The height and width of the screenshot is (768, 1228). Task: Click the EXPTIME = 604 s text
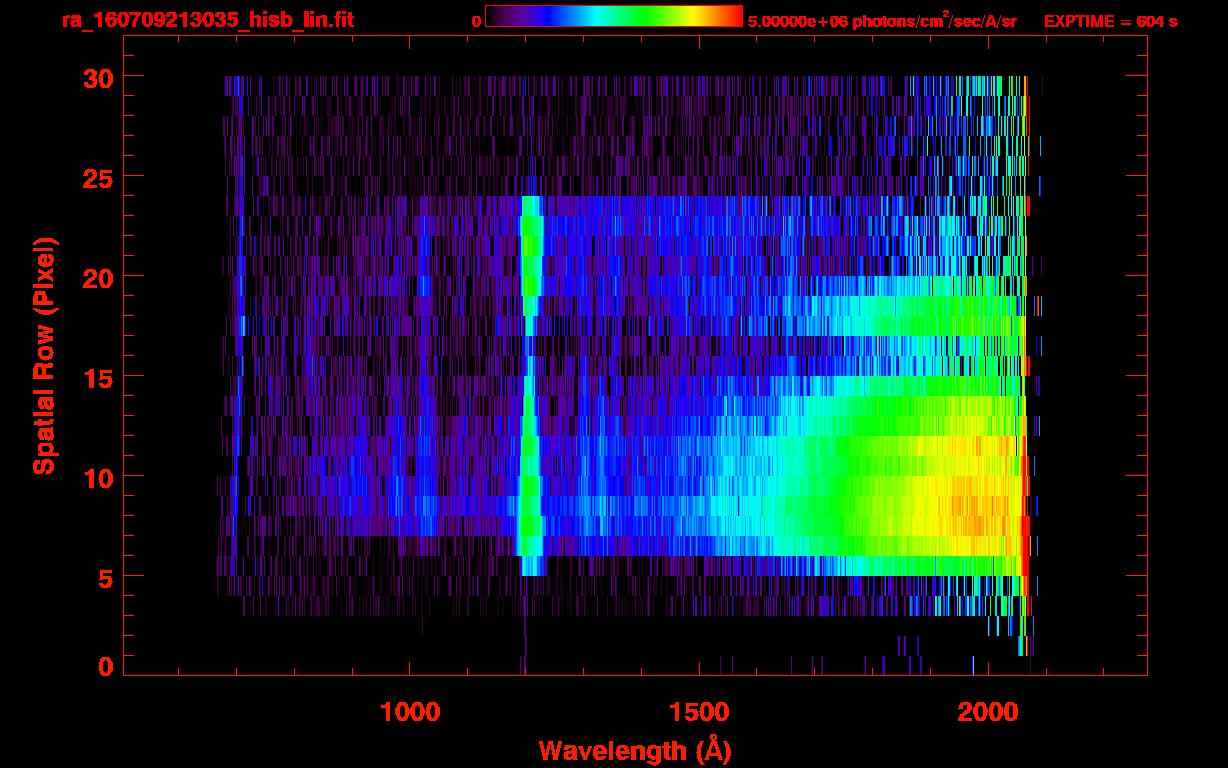[1110, 21]
